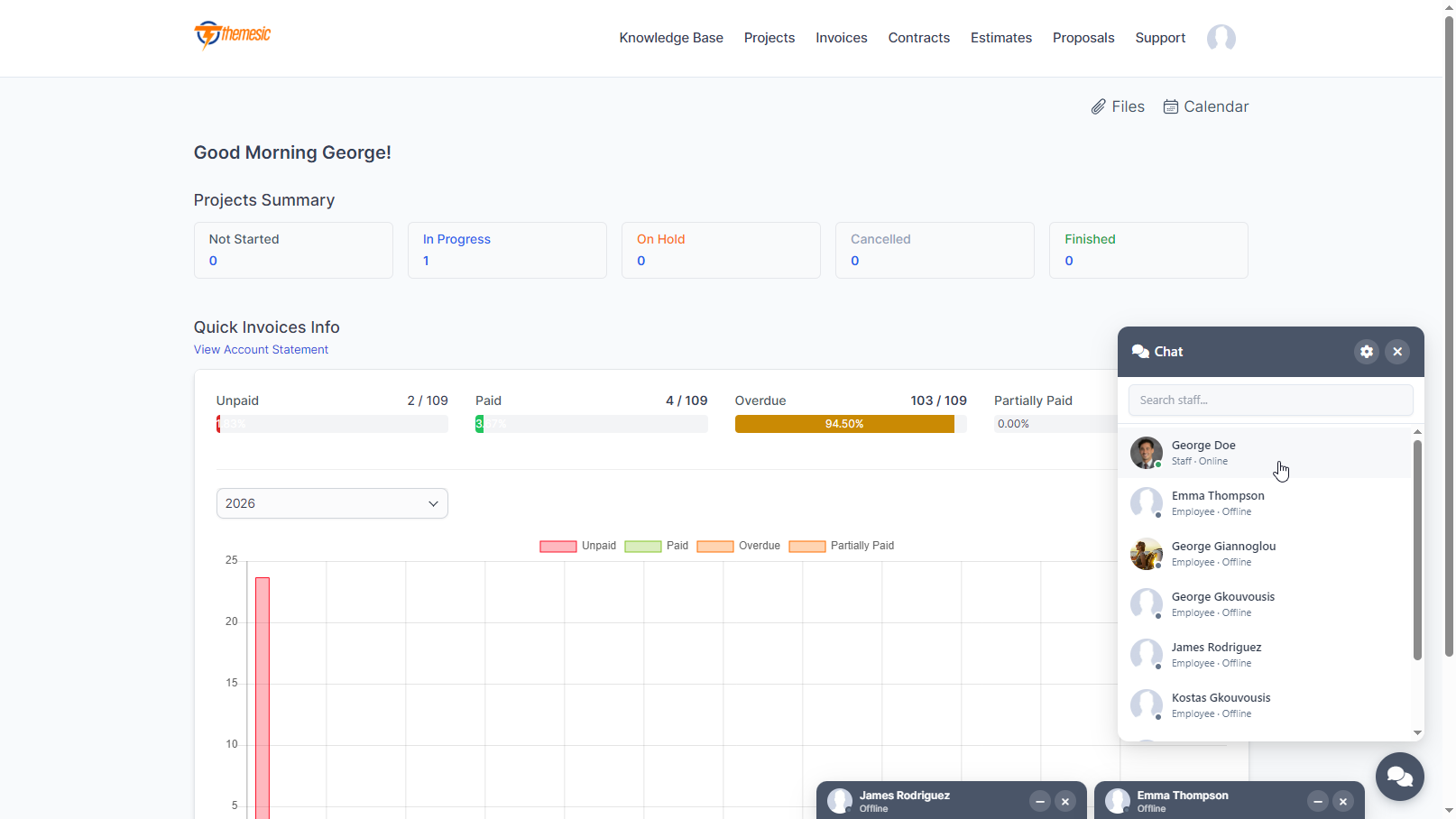Open the 2026 year dropdown
The width and height of the screenshot is (1456, 819).
coord(331,503)
